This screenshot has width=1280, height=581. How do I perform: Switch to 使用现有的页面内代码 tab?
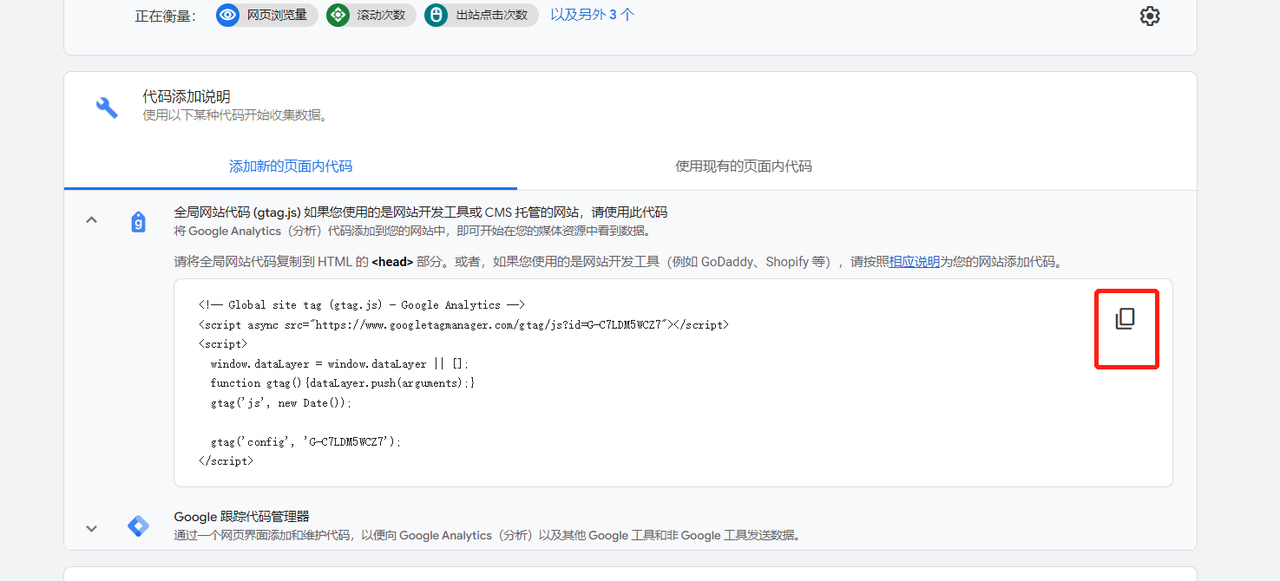point(744,166)
